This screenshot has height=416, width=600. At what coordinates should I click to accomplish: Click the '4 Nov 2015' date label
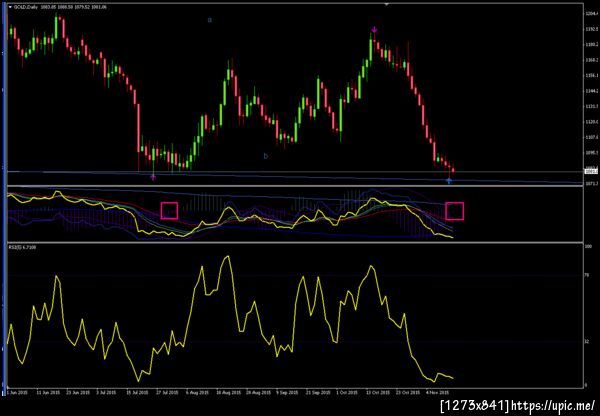(438, 393)
